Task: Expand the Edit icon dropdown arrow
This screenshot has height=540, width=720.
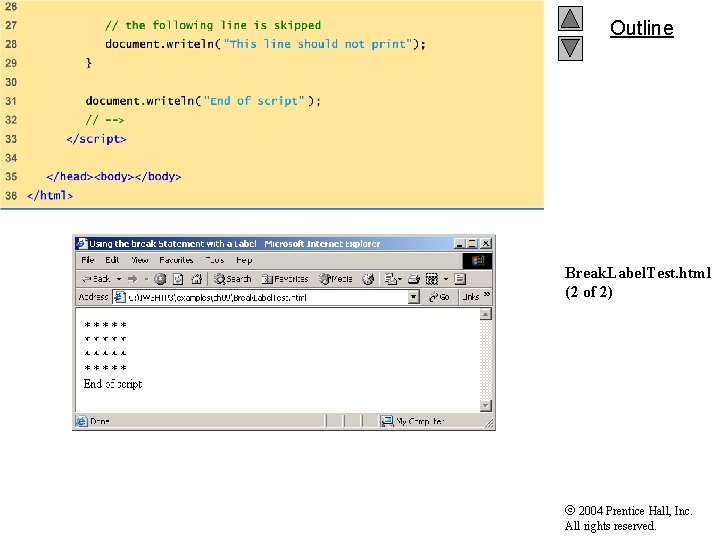Action: [x=445, y=279]
